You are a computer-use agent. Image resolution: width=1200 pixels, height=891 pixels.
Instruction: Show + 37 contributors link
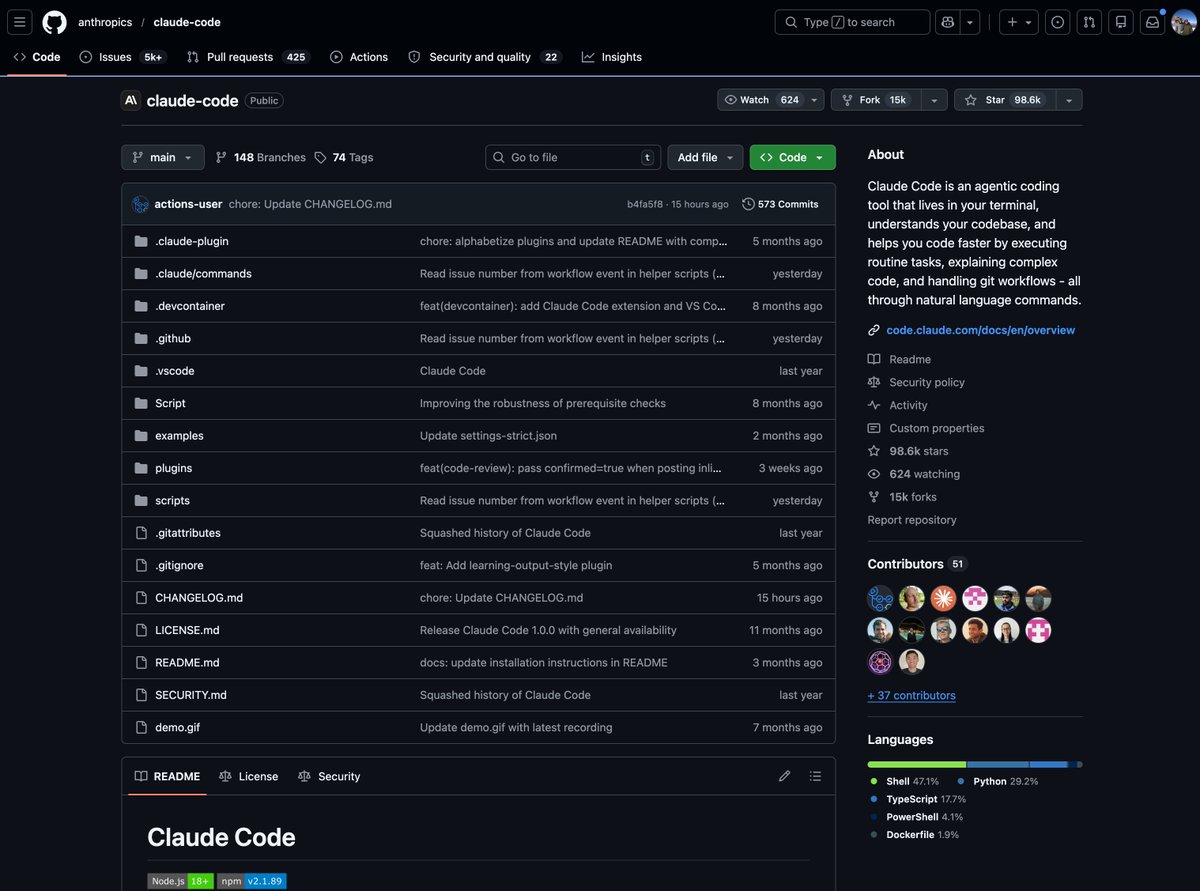click(x=912, y=695)
